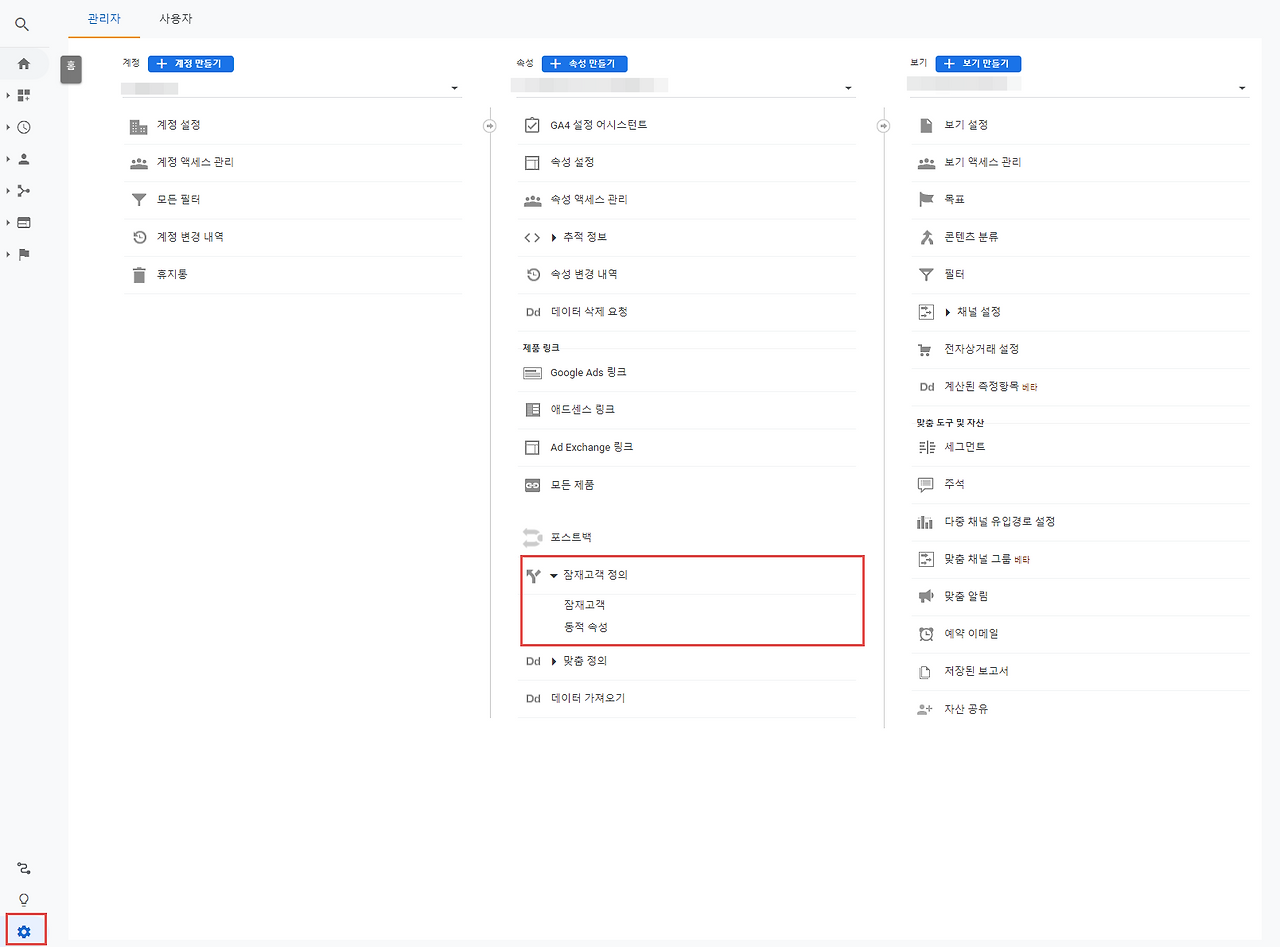
Task: Open the Home icon in left sidebar
Action: 24,64
